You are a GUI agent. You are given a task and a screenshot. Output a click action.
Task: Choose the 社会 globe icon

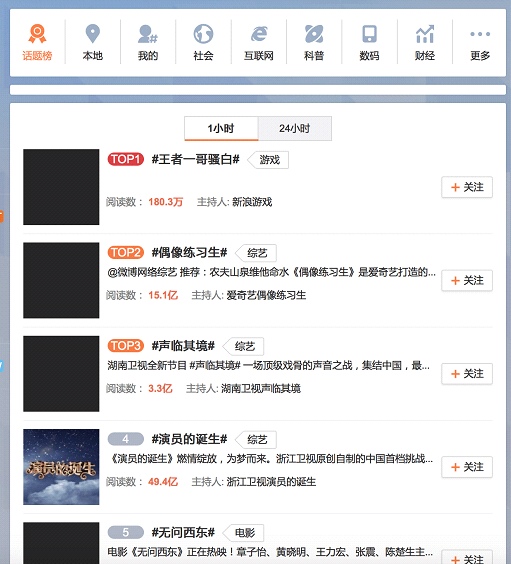coord(203,34)
